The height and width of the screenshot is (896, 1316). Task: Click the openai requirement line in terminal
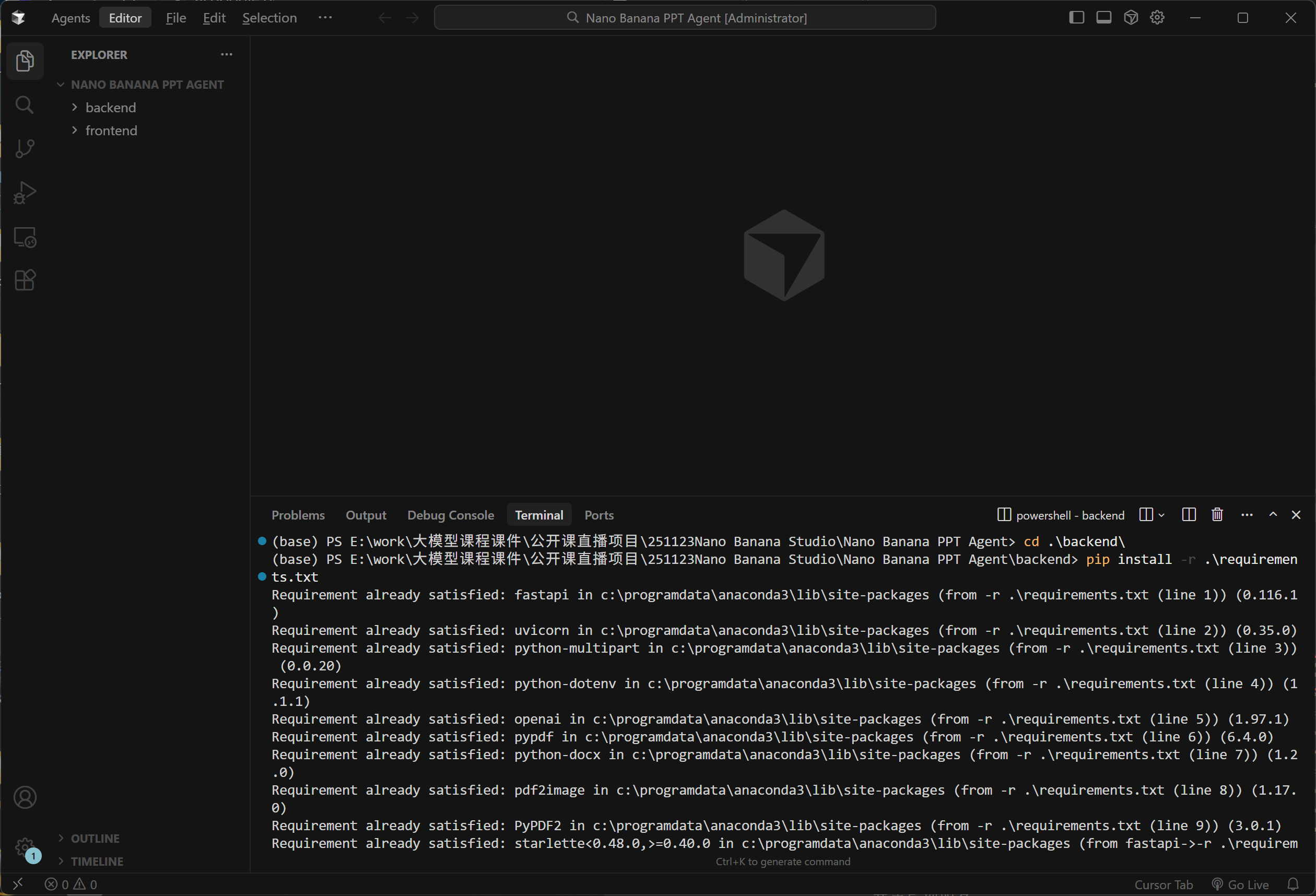click(780, 719)
